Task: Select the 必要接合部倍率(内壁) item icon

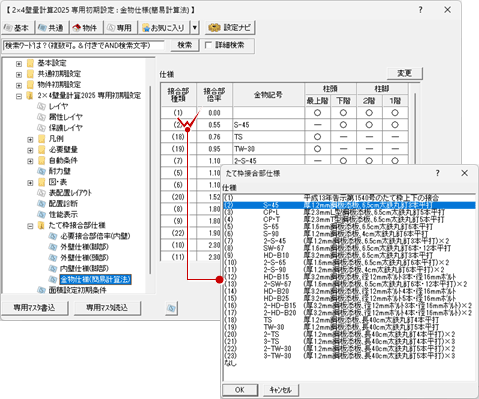Action: (x=53, y=236)
